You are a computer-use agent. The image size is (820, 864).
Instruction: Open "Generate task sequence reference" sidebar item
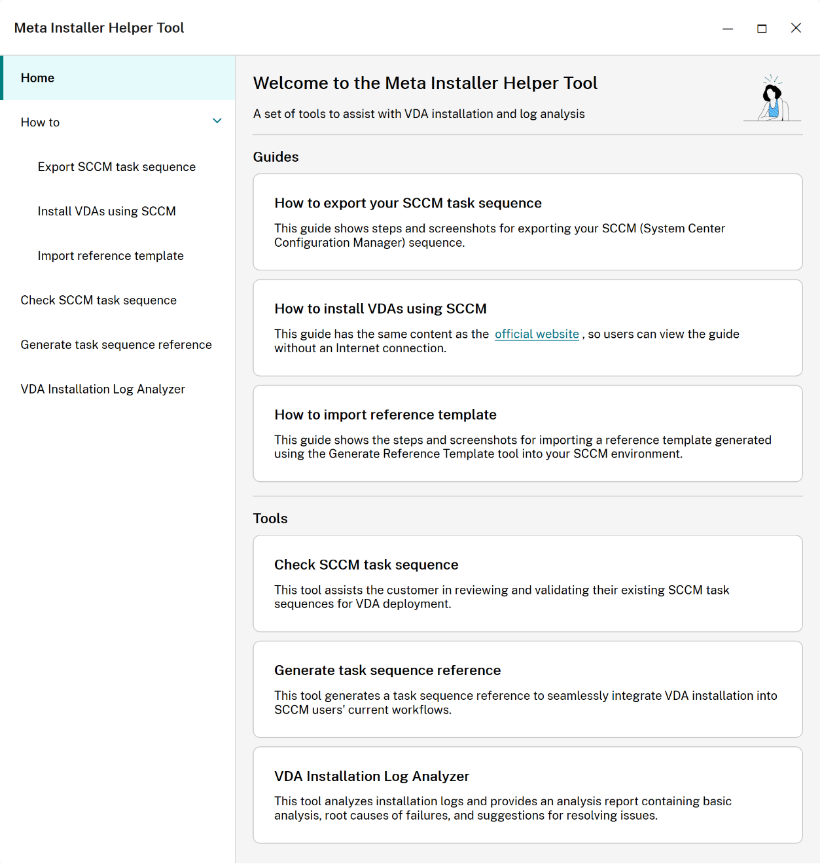[x=116, y=344]
